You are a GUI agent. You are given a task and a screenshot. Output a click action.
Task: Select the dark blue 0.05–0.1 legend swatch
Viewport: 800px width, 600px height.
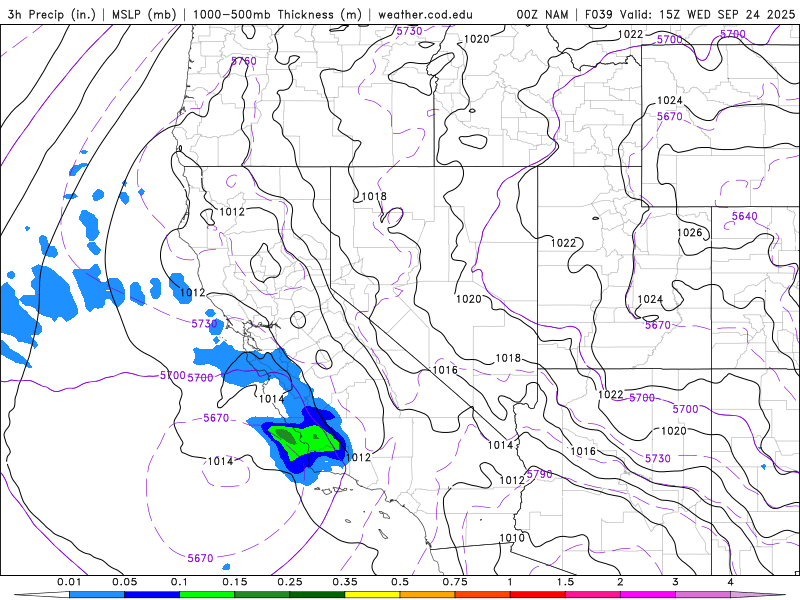click(x=152, y=595)
